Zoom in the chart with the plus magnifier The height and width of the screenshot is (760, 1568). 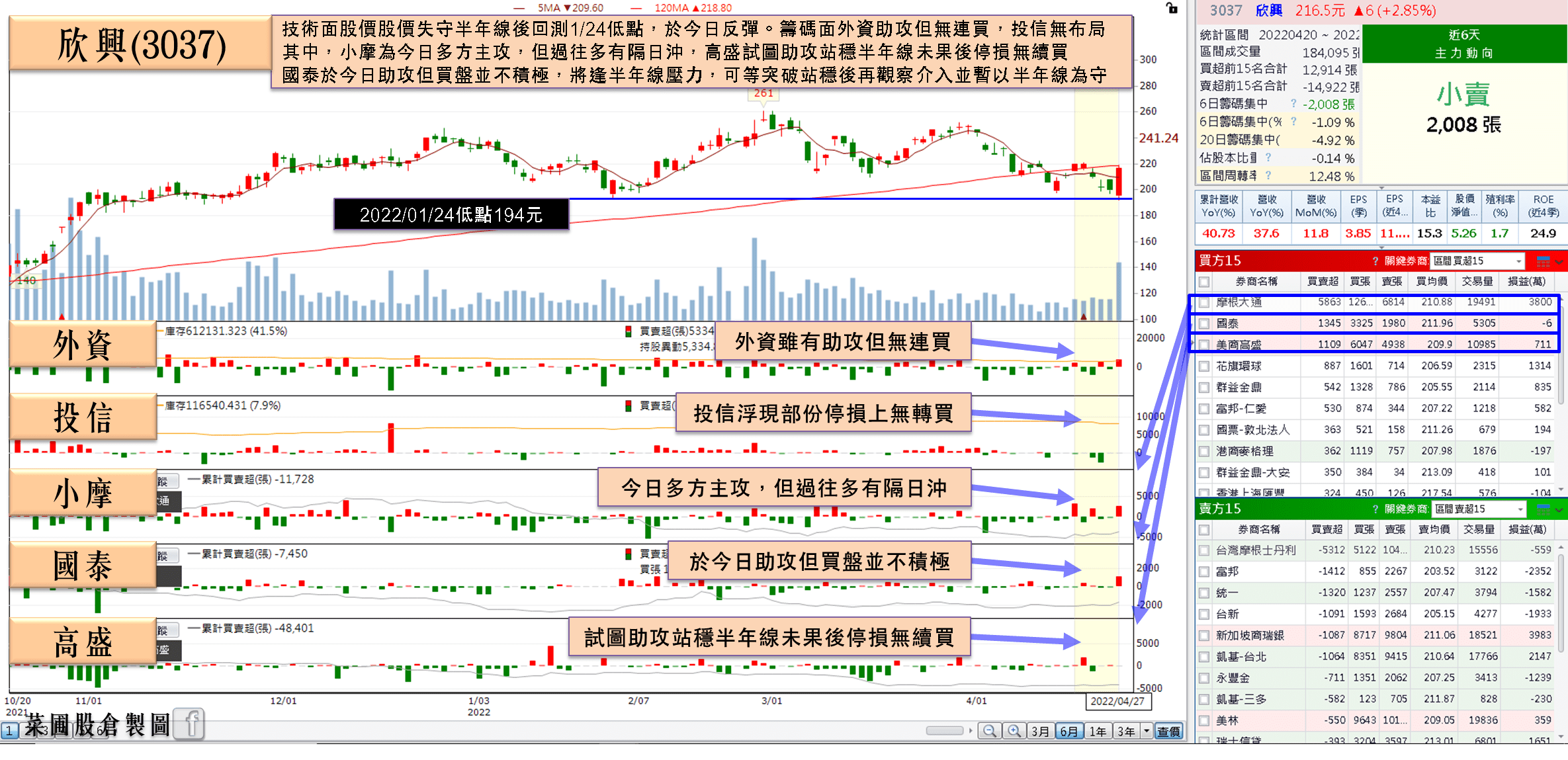tap(1014, 731)
